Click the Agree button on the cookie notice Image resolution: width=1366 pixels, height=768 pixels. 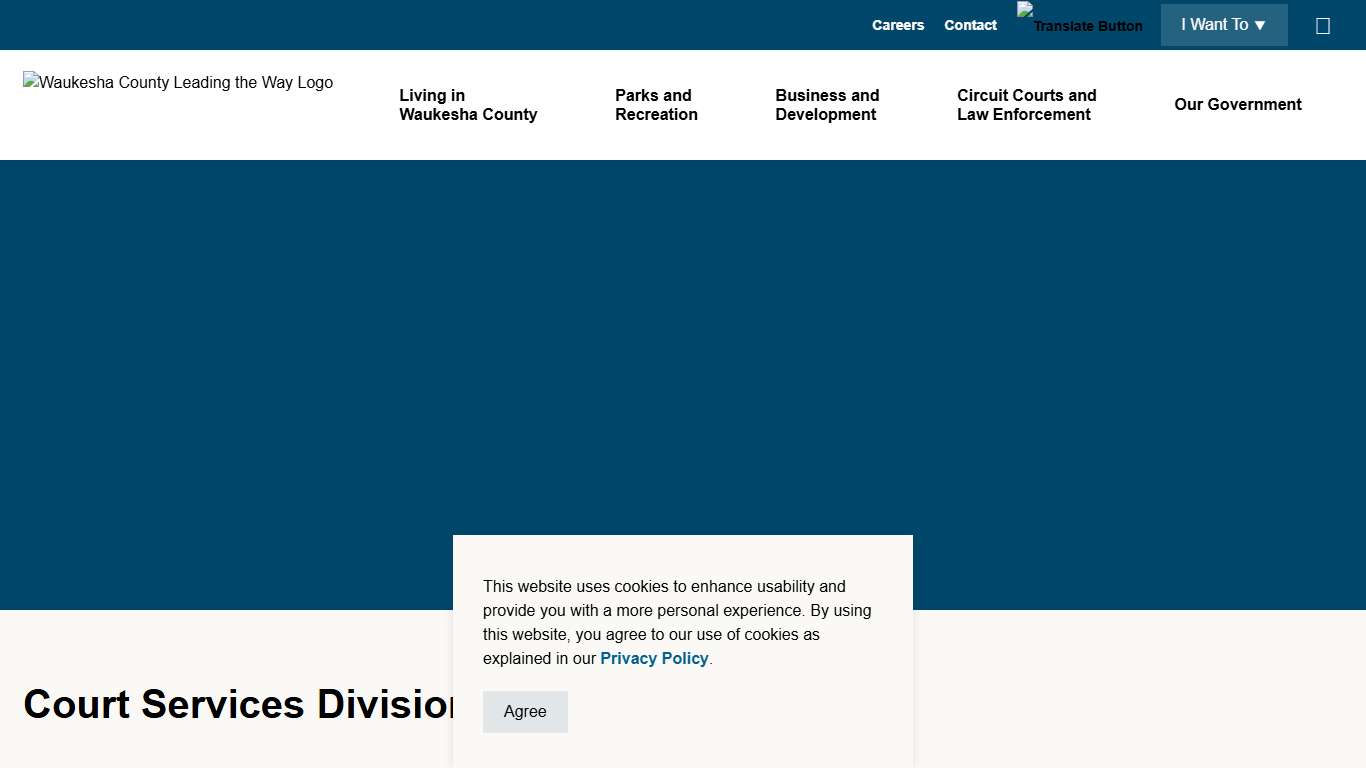coord(525,711)
